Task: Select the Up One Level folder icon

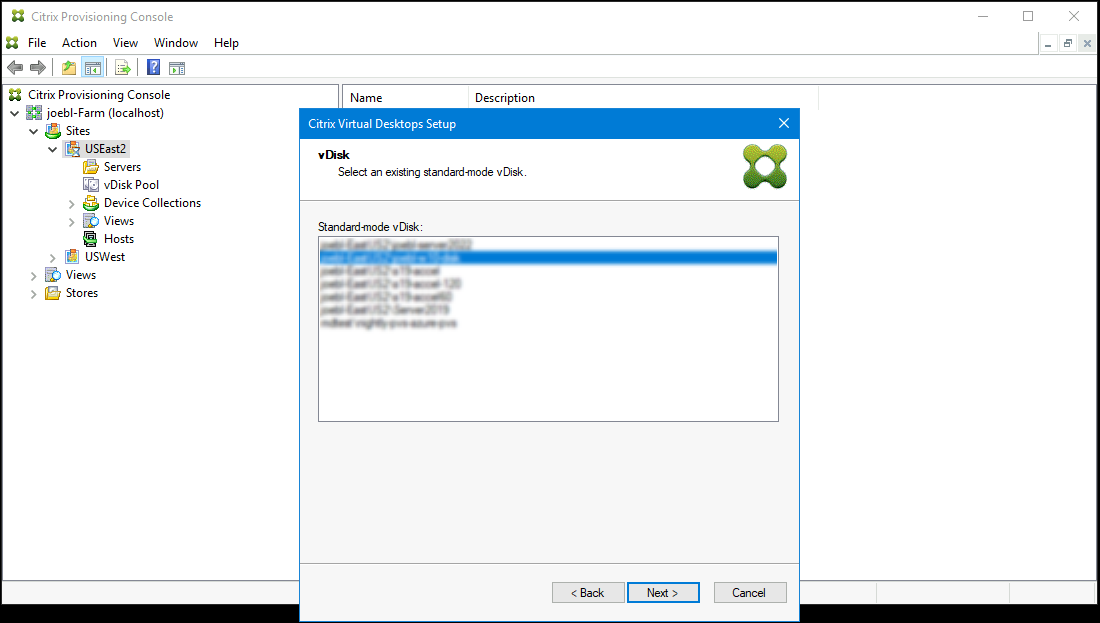Action: click(x=67, y=67)
